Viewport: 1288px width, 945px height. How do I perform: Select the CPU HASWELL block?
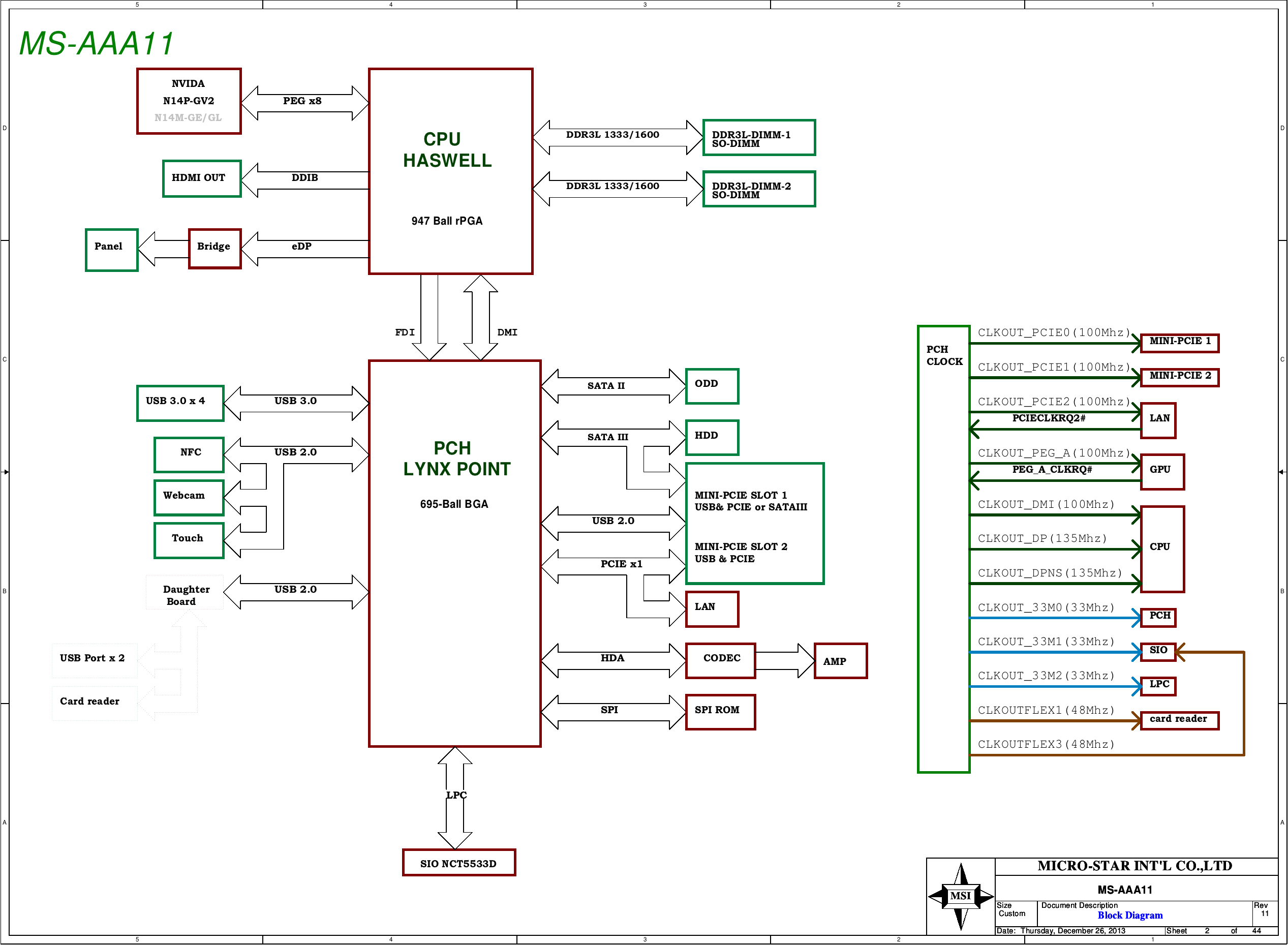tap(451, 172)
